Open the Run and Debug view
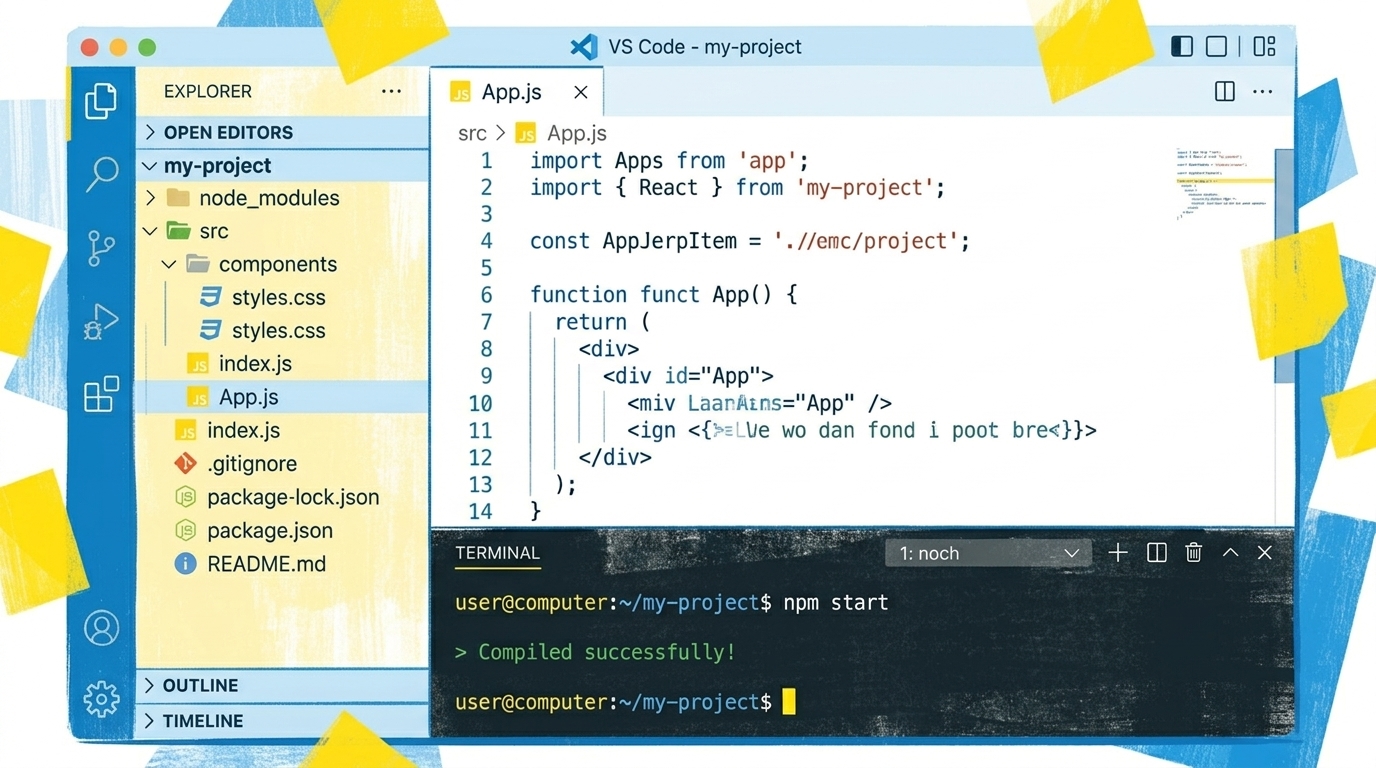This screenshot has width=1376, height=768. (101, 321)
